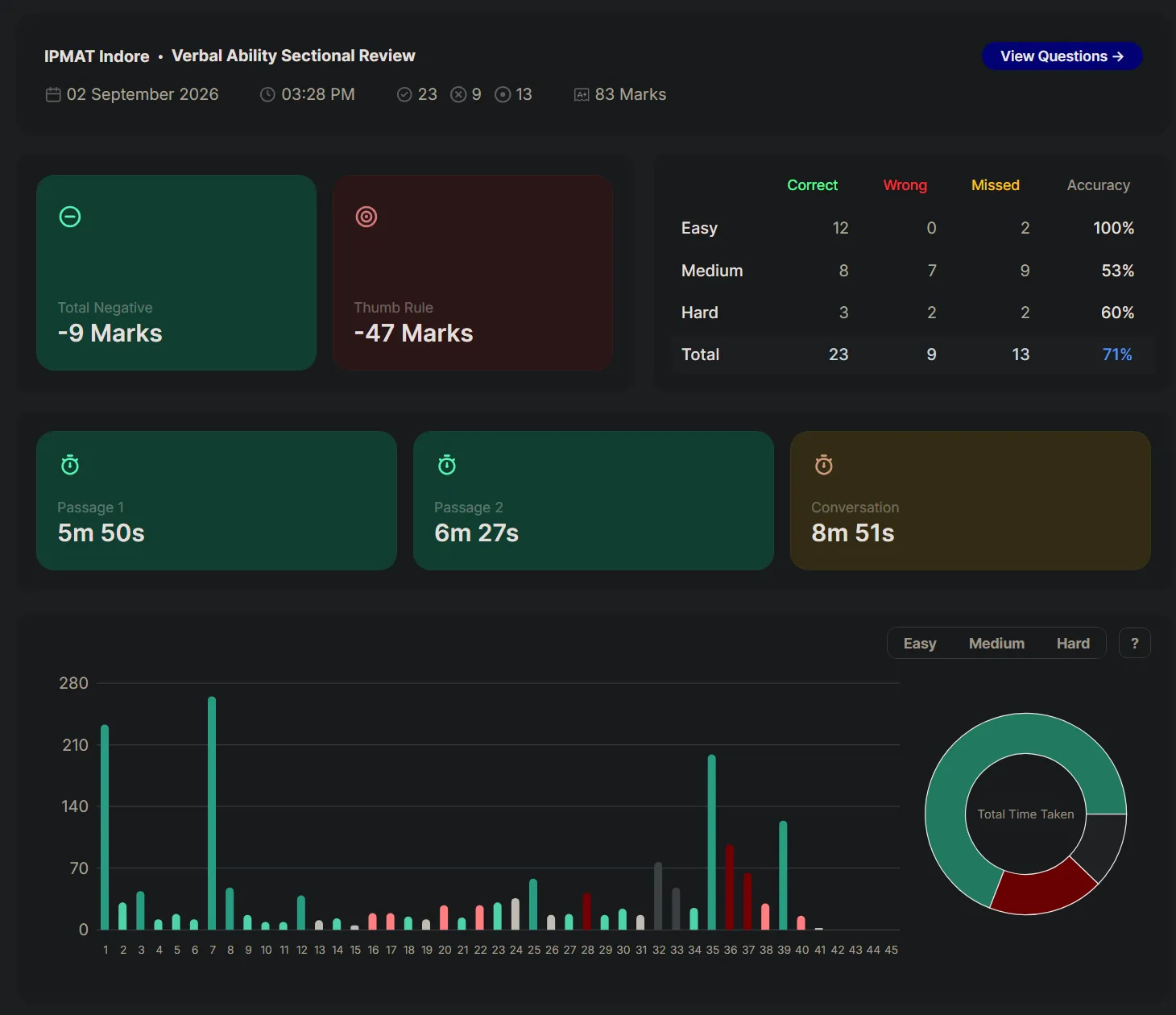Click the minus circle icon on Total Negative card
Screen dimensions: 1176x1015
70,217
